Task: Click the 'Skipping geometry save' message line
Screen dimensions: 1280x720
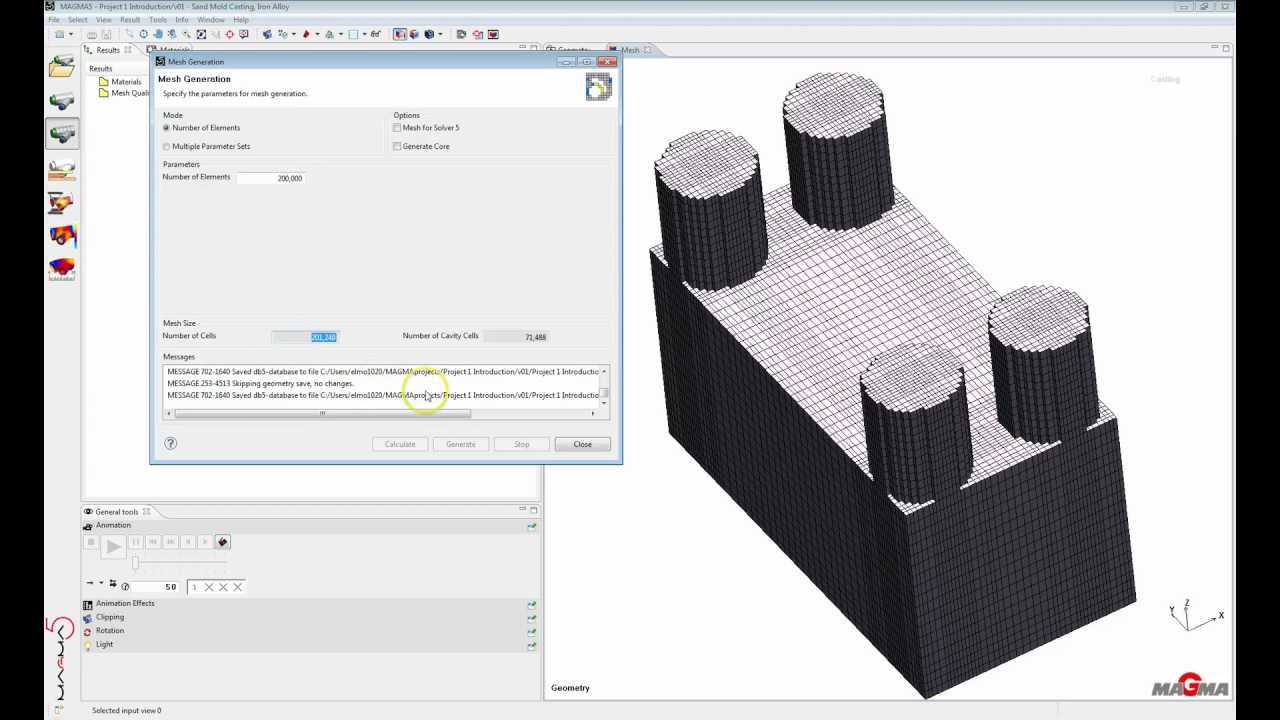Action: tap(261, 383)
